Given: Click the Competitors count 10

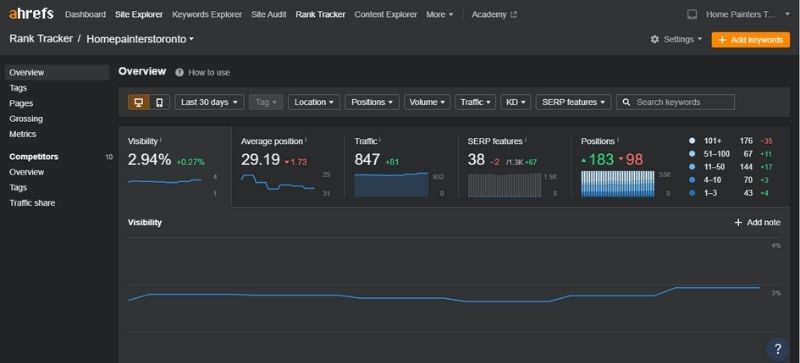Looking at the screenshot, I should click(109, 157).
